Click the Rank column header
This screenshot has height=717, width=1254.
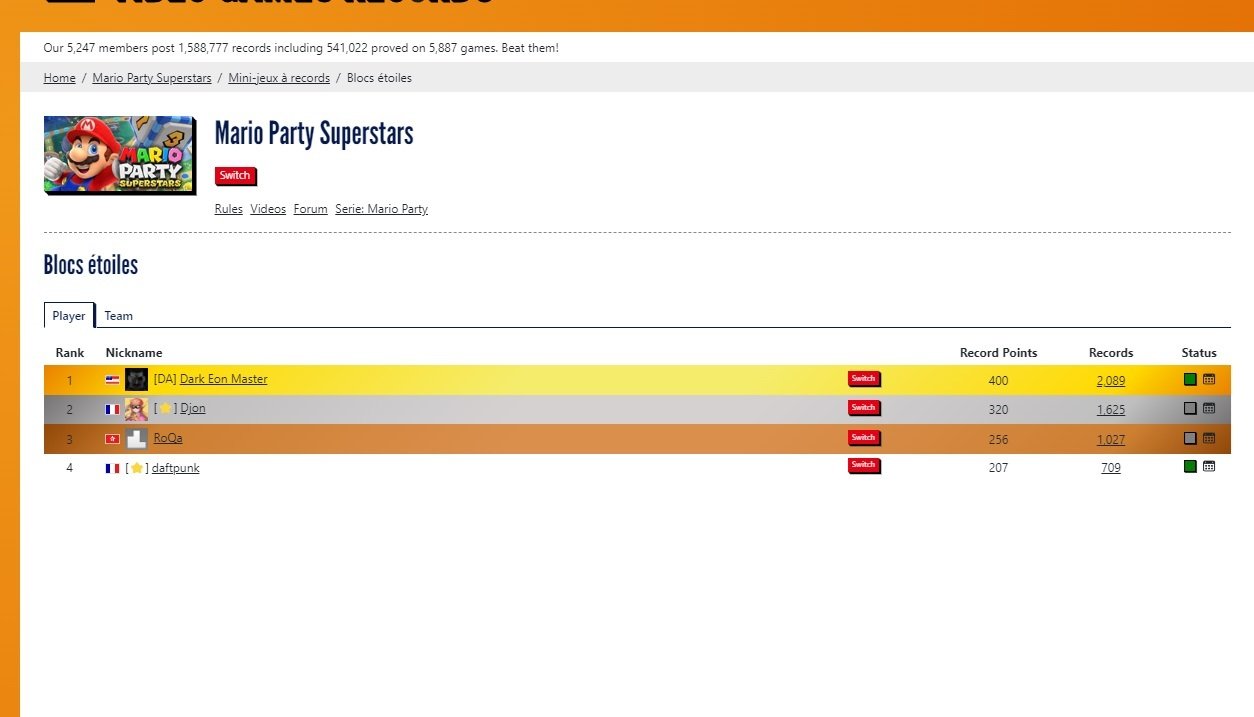(x=70, y=353)
